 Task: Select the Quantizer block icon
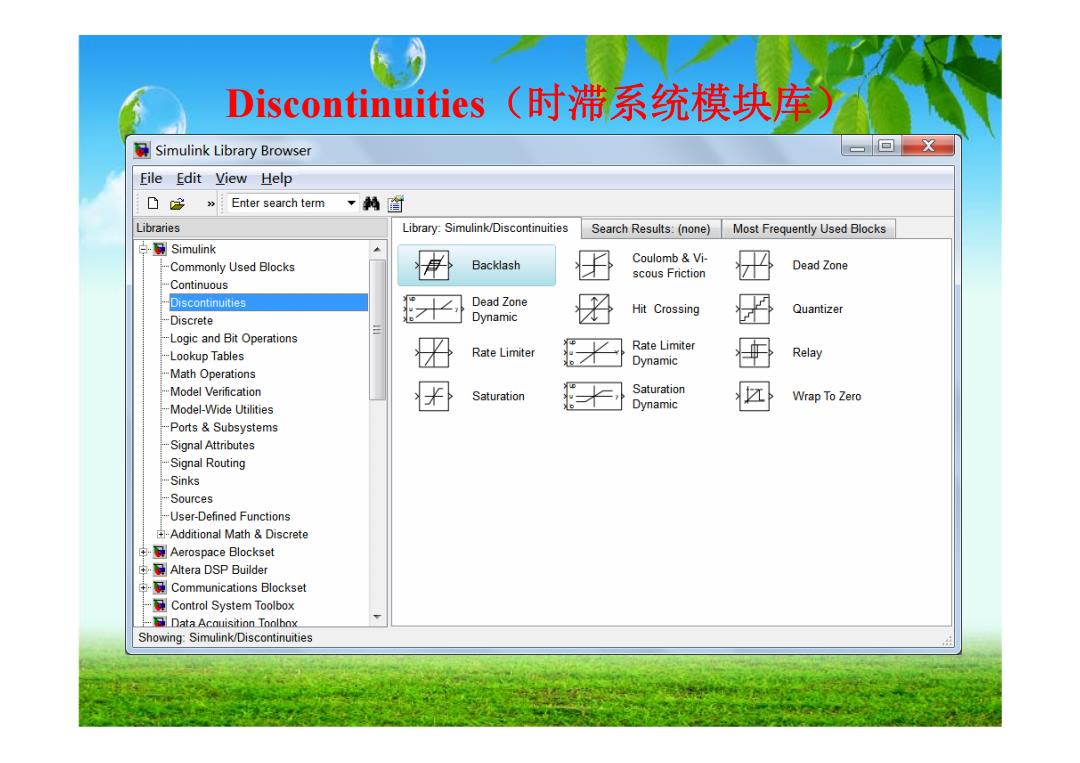754,309
